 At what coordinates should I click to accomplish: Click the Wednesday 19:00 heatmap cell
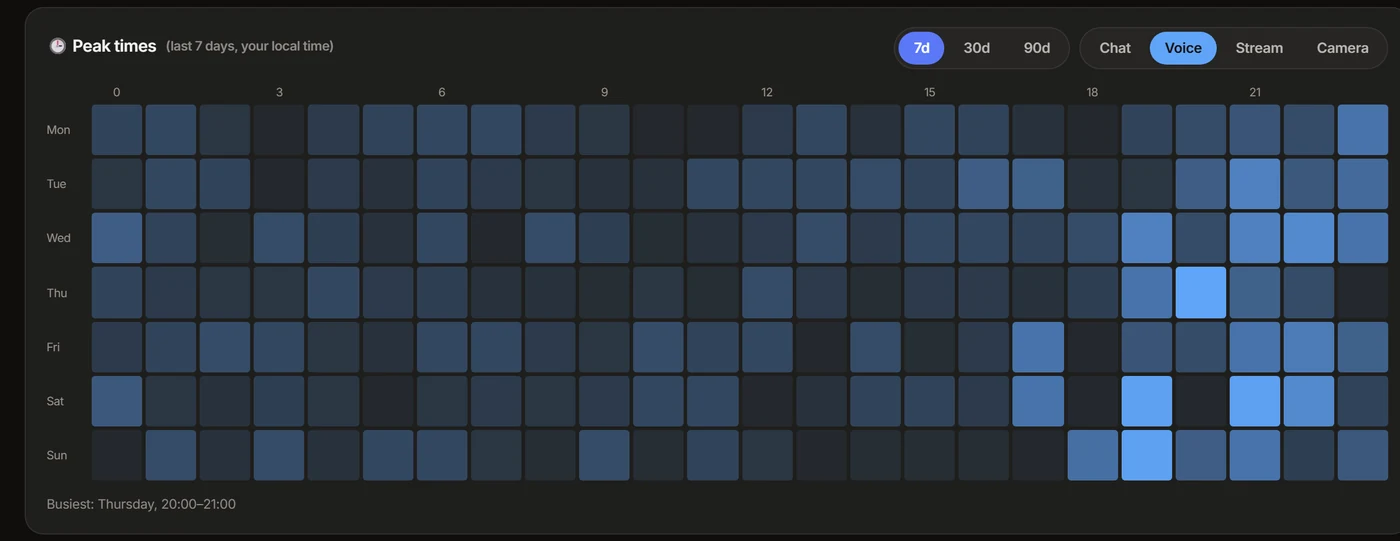pyautogui.click(x=1147, y=238)
